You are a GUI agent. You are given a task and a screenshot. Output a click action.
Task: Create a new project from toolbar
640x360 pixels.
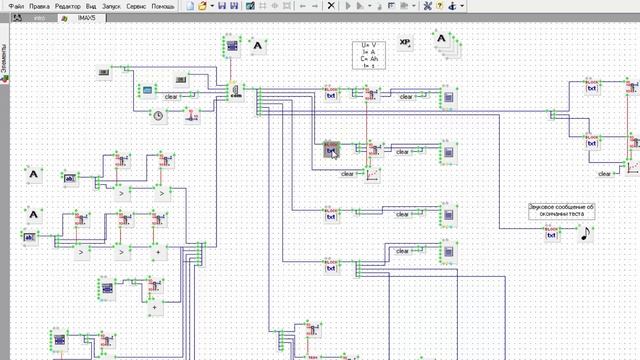coord(190,6)
